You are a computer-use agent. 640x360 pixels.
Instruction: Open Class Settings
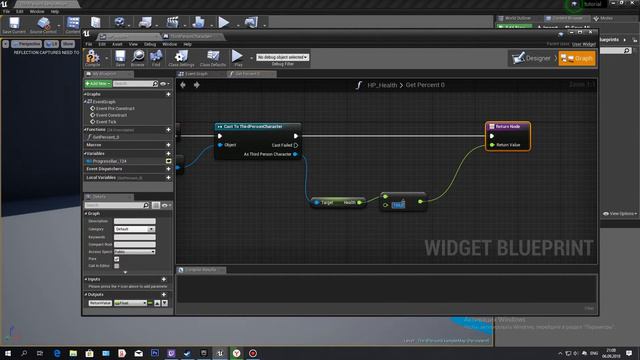[181, 58]
